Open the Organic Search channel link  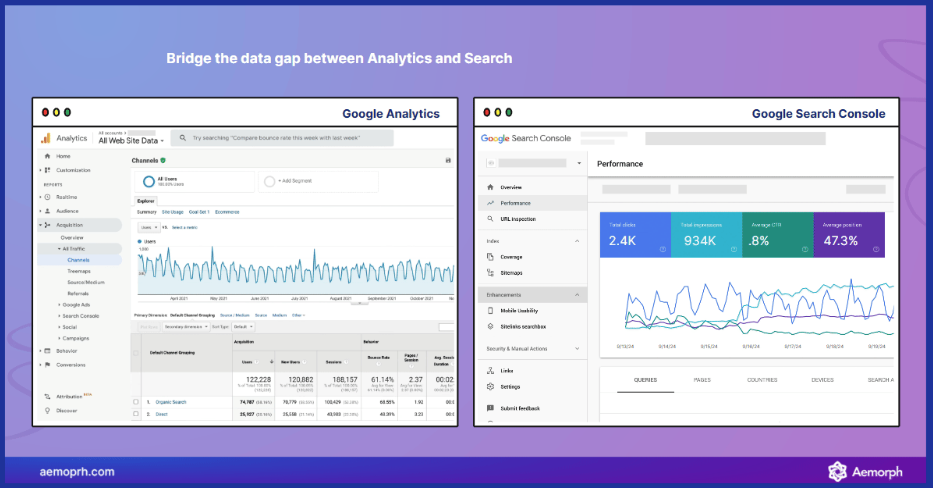171,402
